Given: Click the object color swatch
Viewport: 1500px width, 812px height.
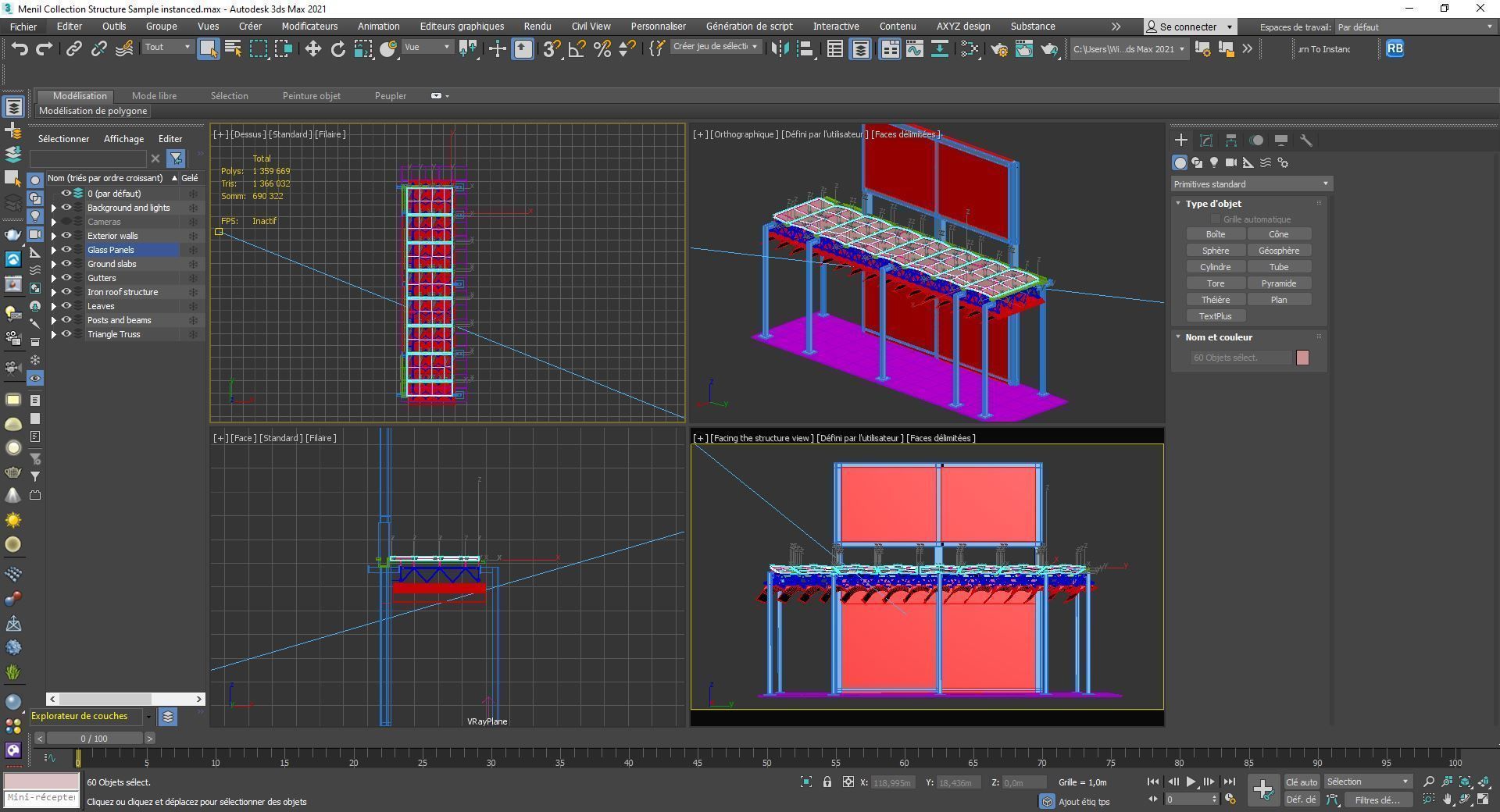Looking at the screenshot, I should [x=1302, y=358].
